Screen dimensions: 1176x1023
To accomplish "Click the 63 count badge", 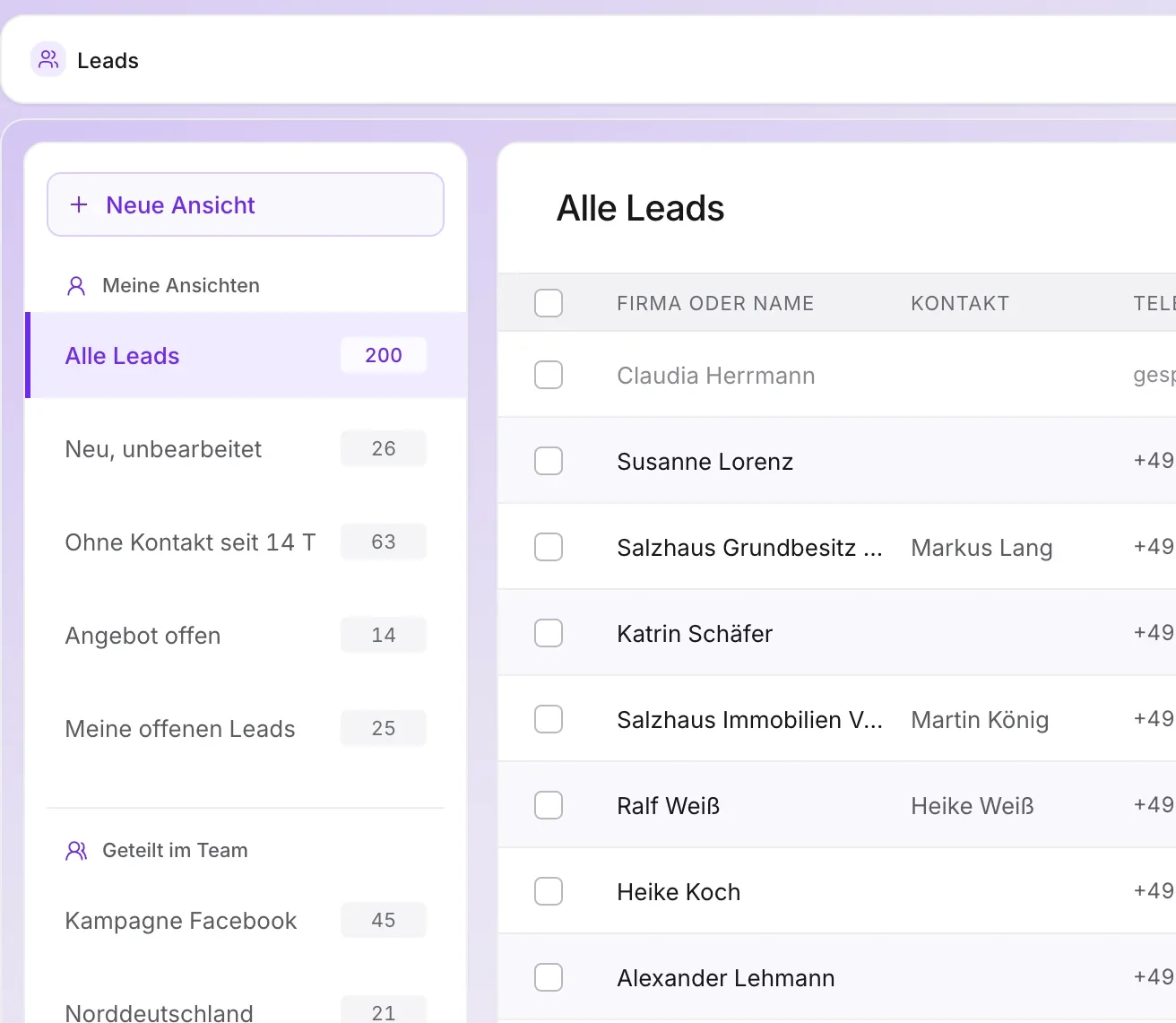I will click(384, 542).
